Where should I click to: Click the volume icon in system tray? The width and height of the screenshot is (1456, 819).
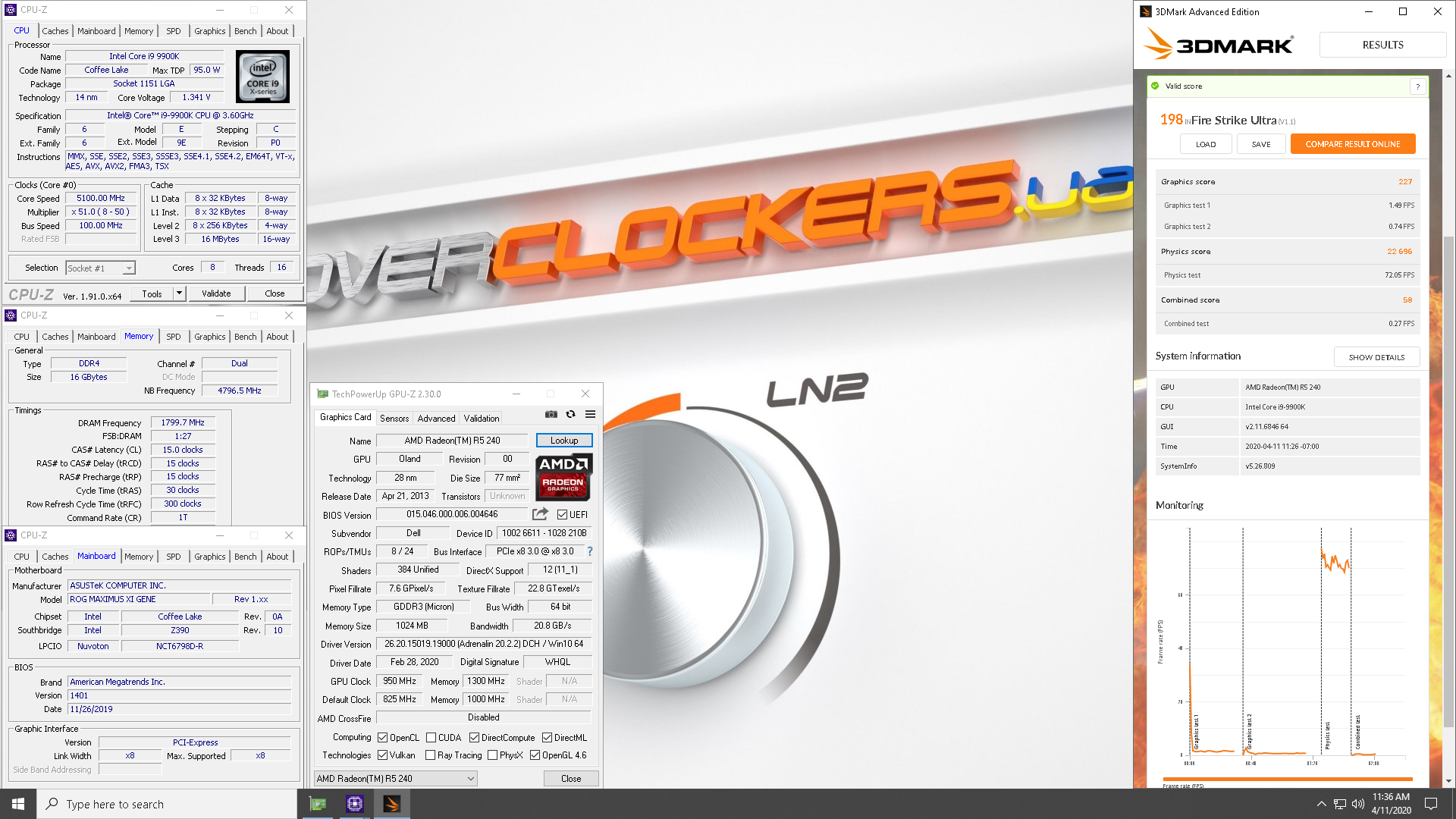point(1357,804)
